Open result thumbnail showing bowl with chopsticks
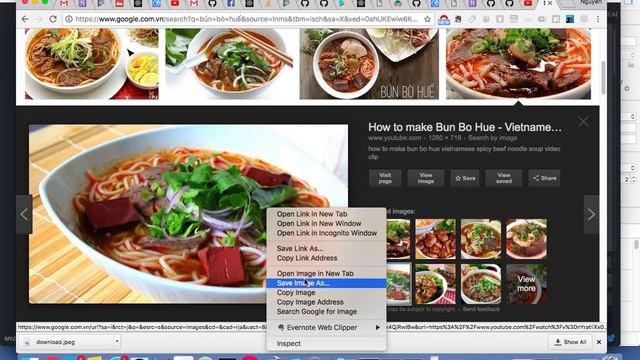This screenshot has width=640, height=360. tap(229, 64)
